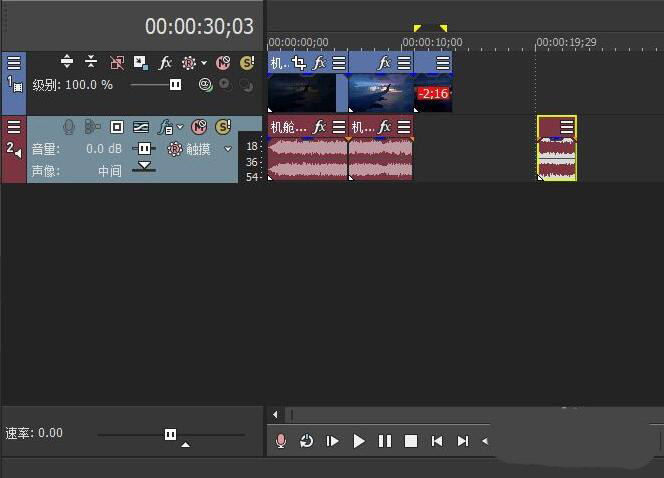Open Pan/Crop on the first video clip
The height and width of the screenshot is (478, 664).
pyautogui.click(x=299, y=63)
